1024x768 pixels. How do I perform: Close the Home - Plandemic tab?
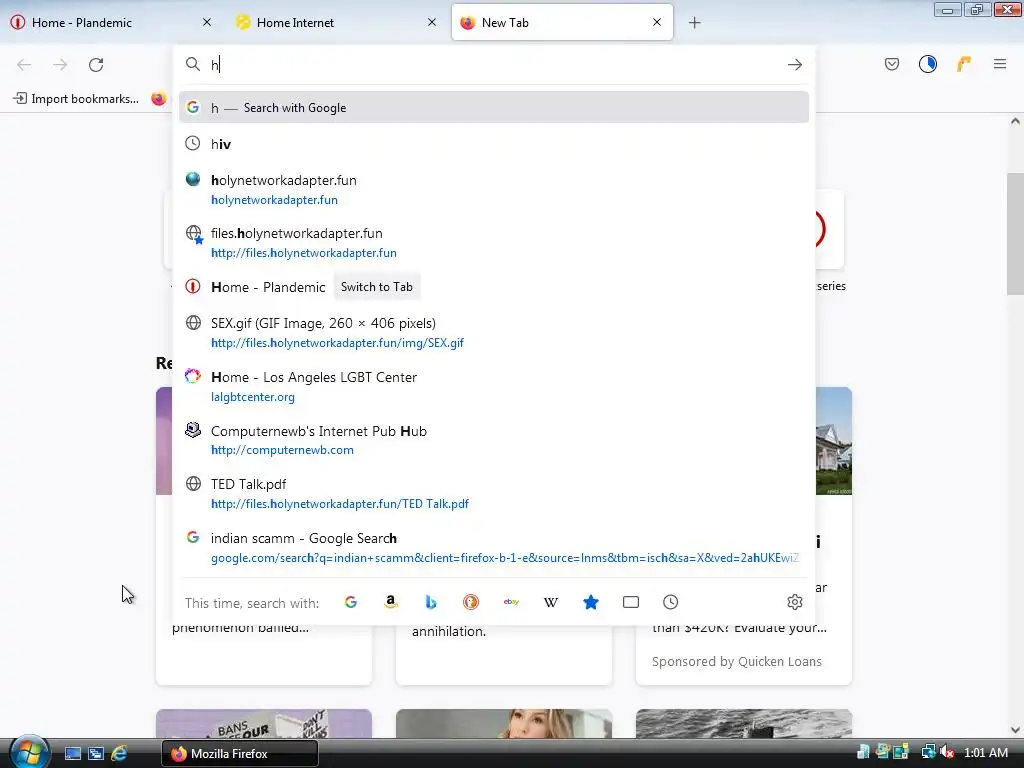click(207, 22)
